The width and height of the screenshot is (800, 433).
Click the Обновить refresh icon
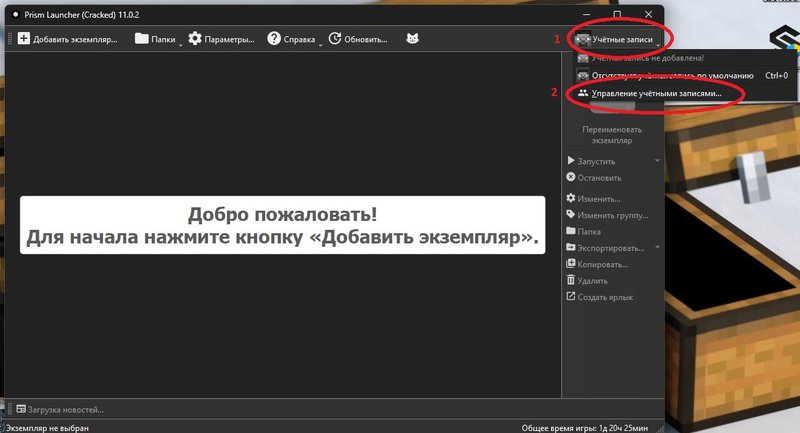335,39
